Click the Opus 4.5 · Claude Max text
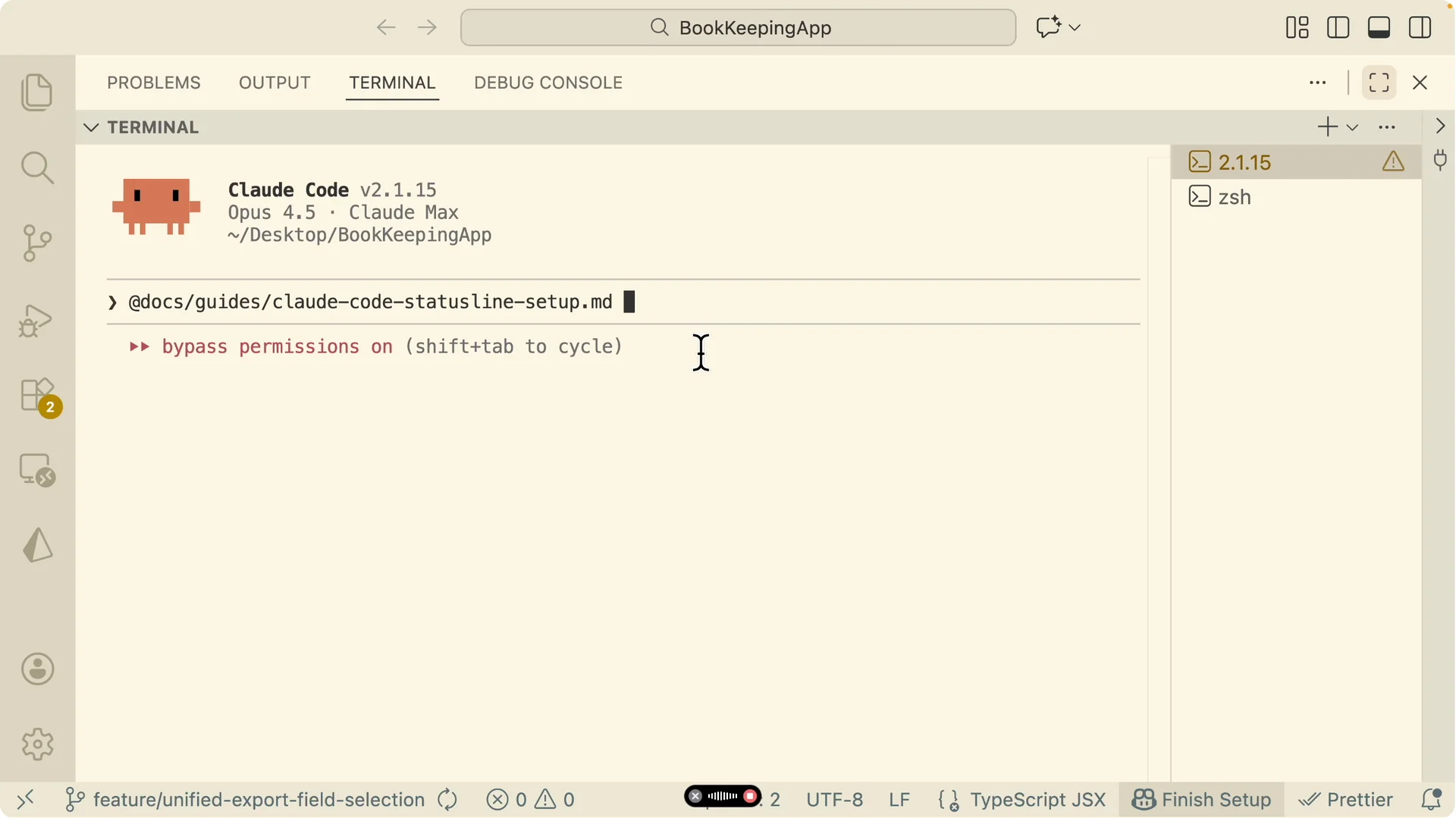The width and height of the screenshot is (1456, 818). [x=343, y=213]
